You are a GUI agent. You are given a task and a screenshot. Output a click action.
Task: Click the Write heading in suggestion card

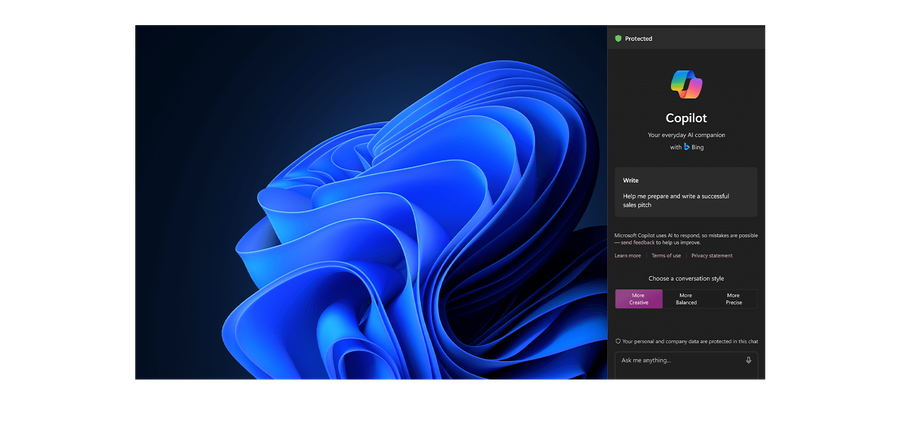(x=631, y=180)
